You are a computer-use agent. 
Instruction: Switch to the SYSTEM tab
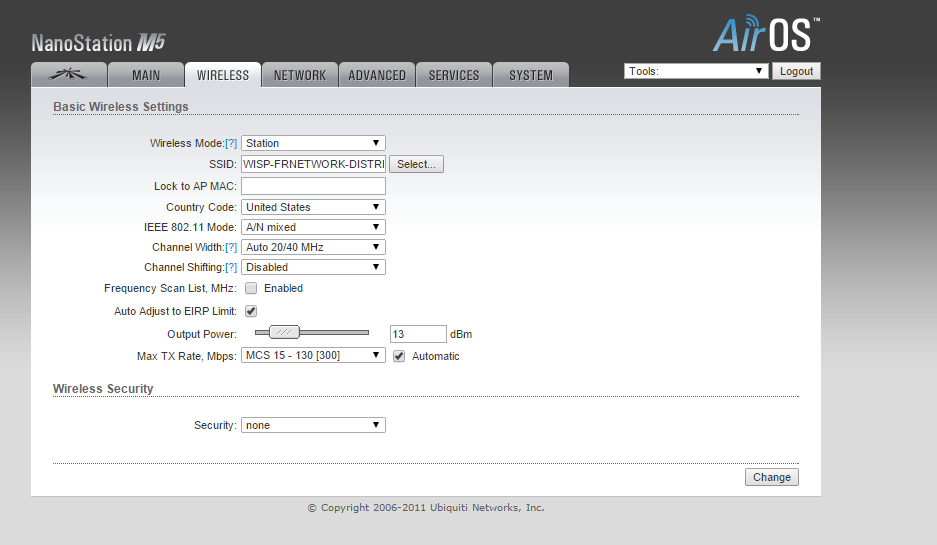(531, 75)
